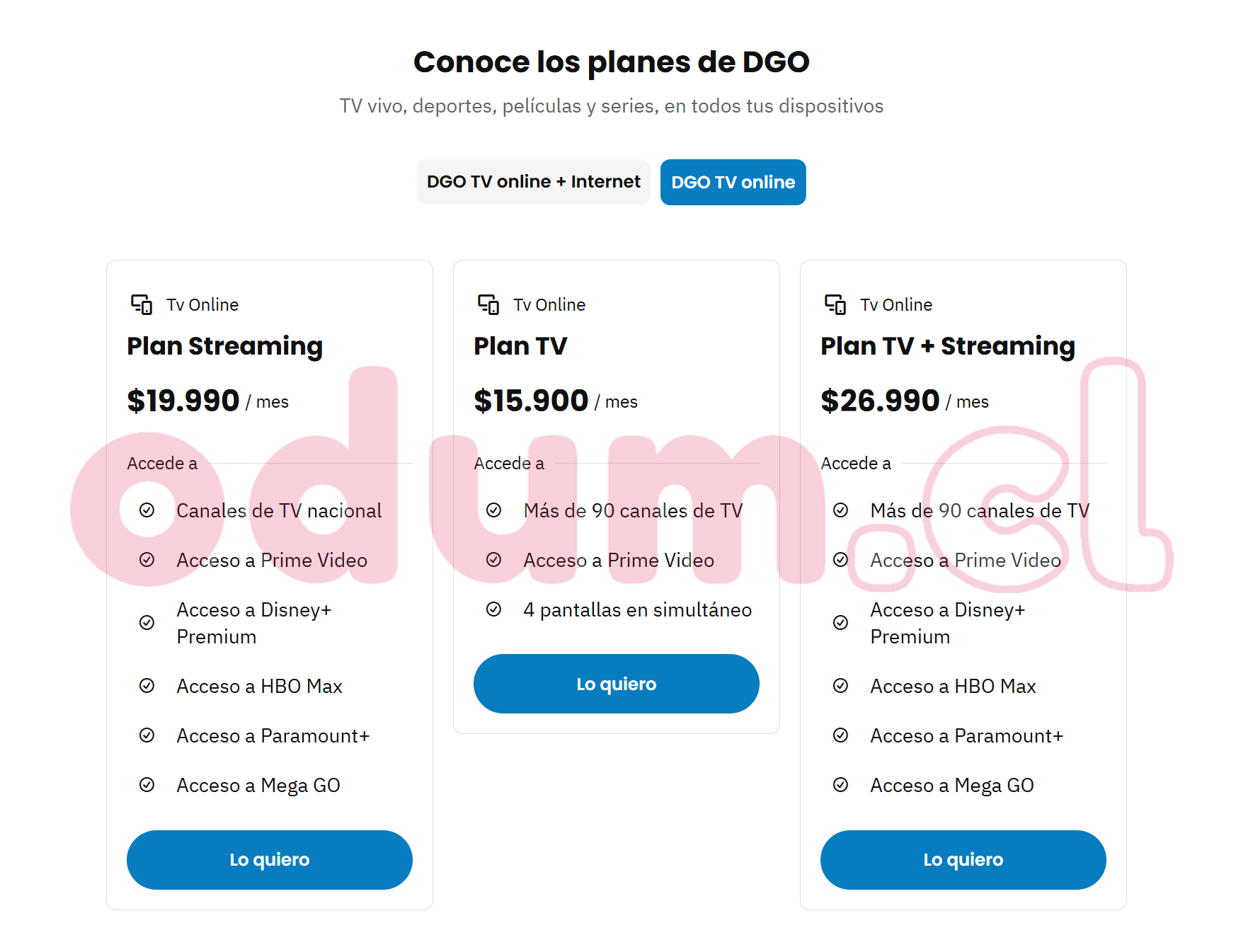The width and height of the screenshot is (1236, 952).
Task: Switch to DGO TV online + Internet tab
Action: (533, 182)
